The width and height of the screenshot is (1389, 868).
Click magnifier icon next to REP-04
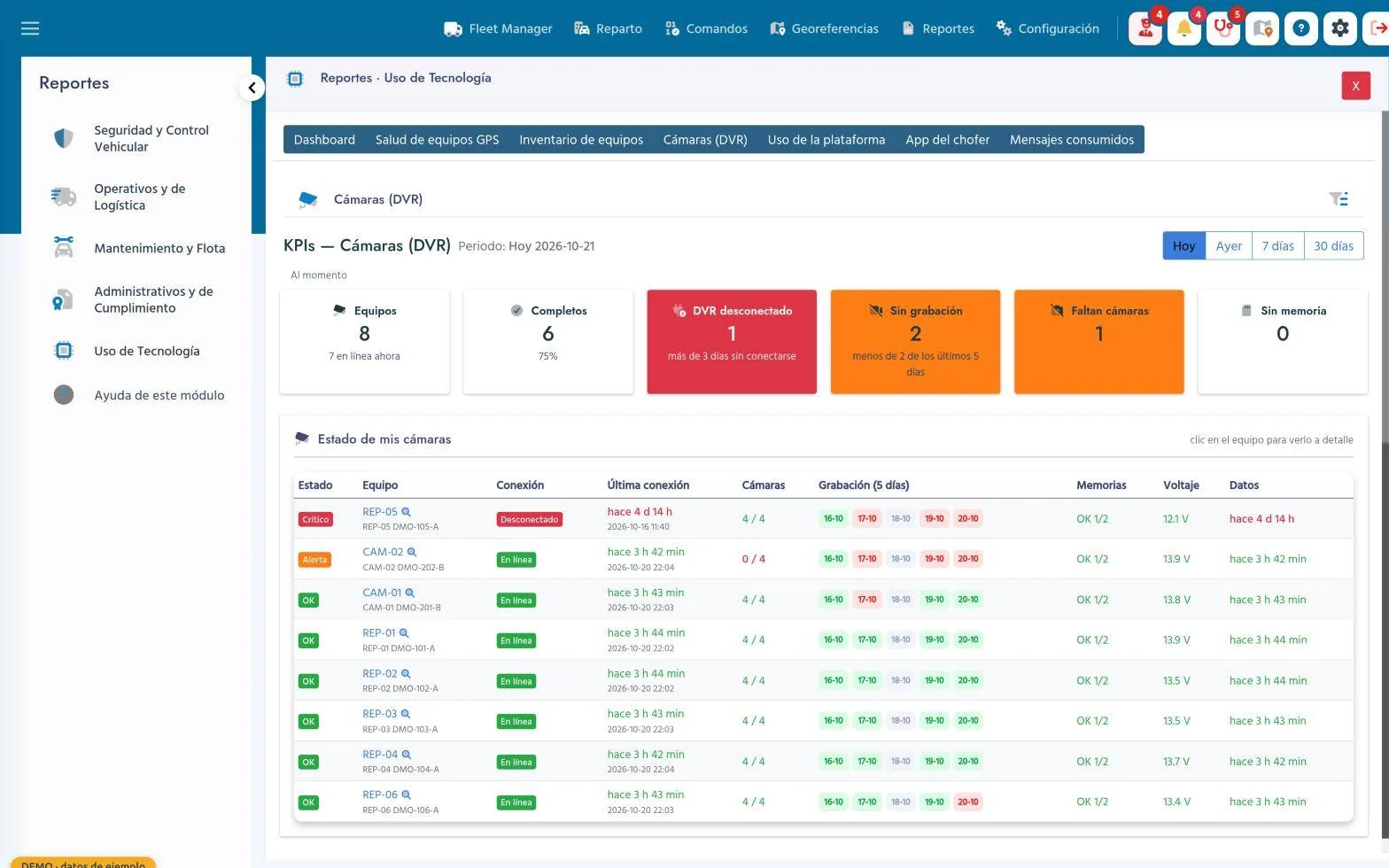coord(407,755)
